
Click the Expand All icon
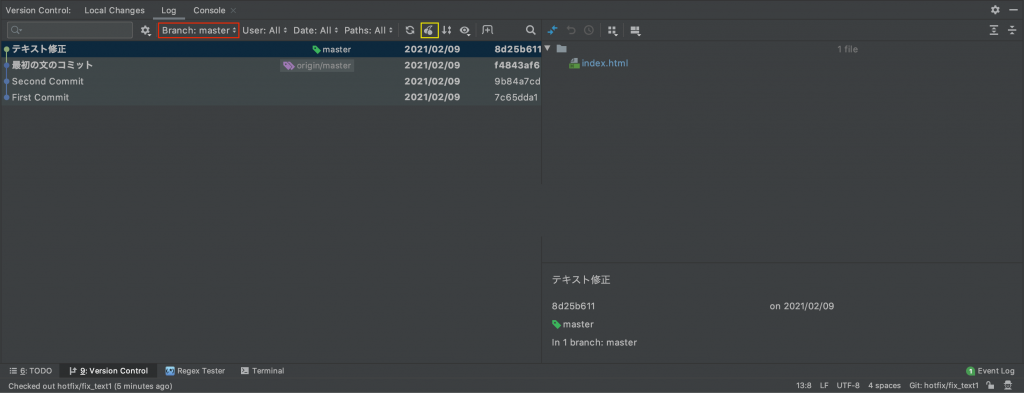pyautogui.click(x=993, y=30)
